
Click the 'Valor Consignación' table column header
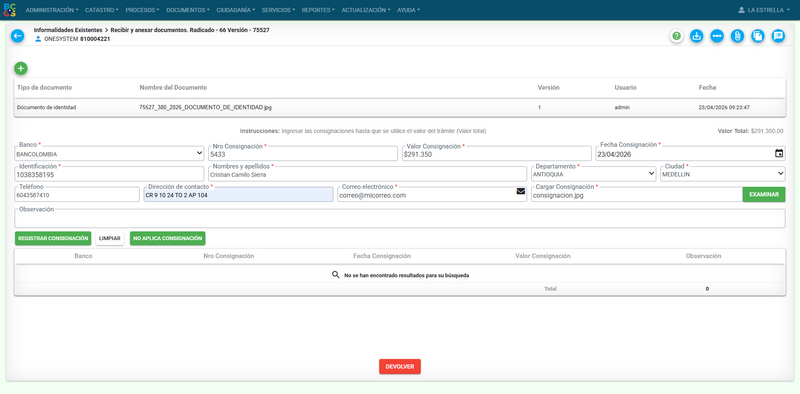pos(543,256)
